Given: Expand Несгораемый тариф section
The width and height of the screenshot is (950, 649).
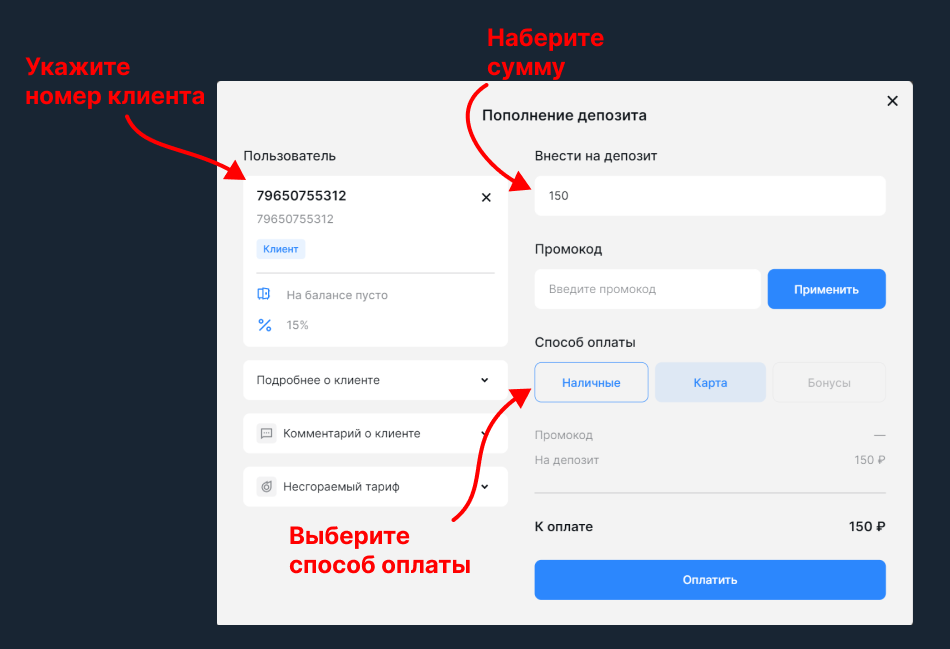Looking at the screenshot, I should [375, 487].
